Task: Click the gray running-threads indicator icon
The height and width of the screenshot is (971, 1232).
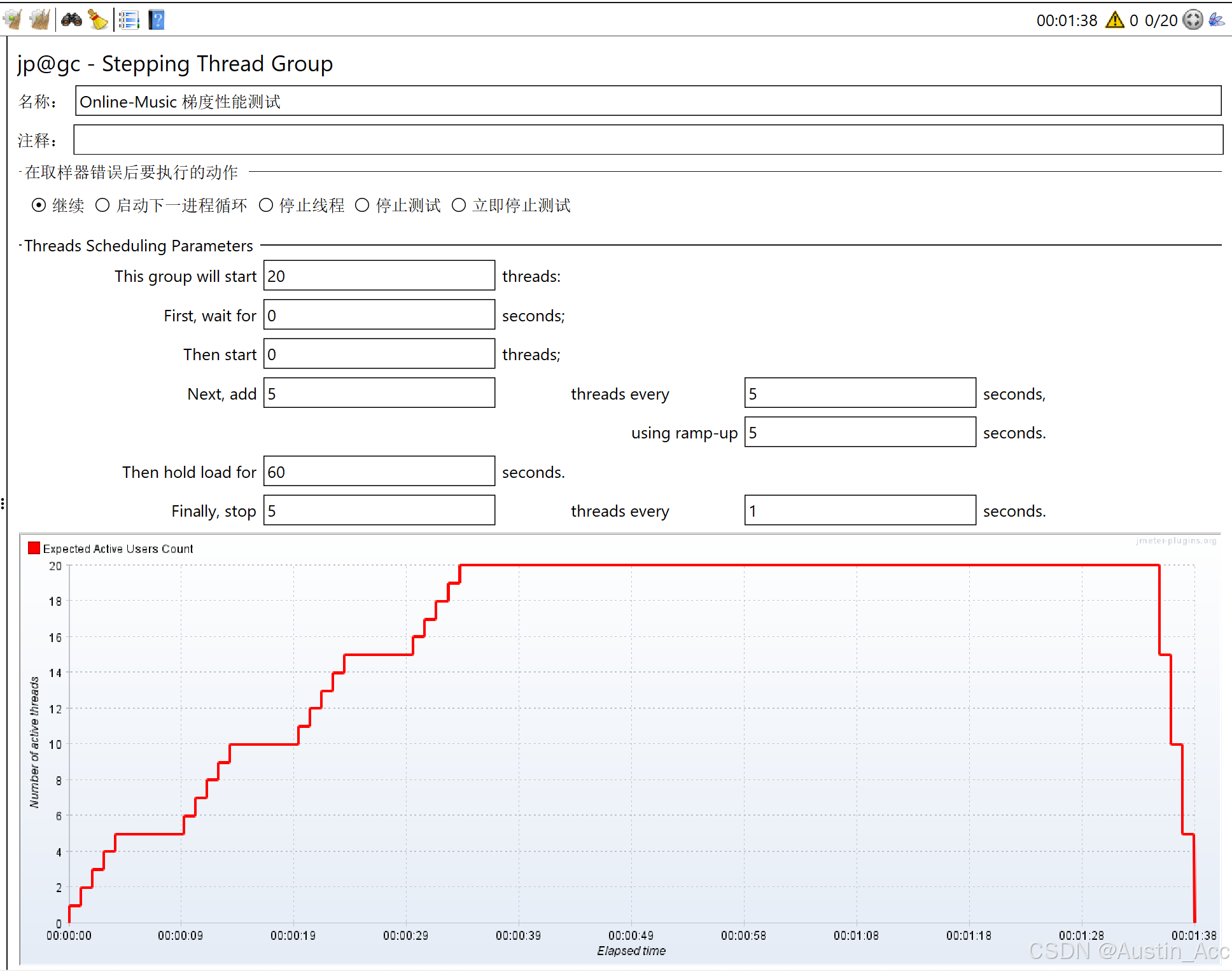Action: [x=1193, y=20]
